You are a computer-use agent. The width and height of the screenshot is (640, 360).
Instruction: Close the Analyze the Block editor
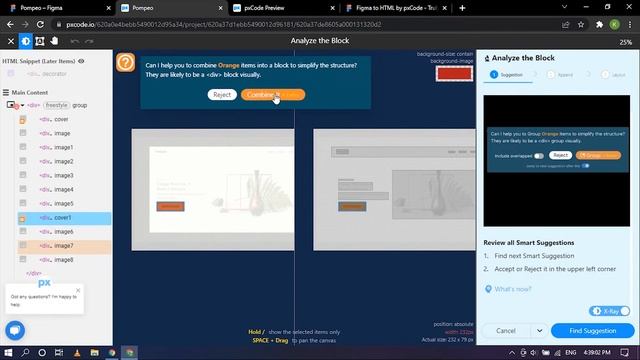pyautogui.click(x=11, y=41)
